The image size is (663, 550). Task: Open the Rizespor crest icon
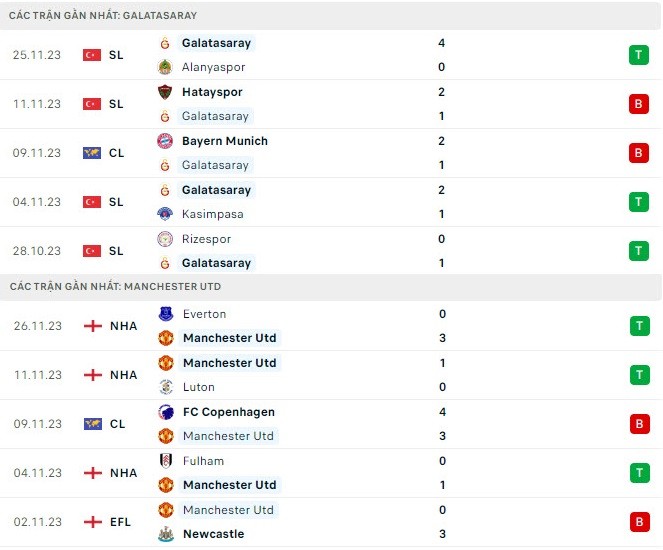(166, 239)
